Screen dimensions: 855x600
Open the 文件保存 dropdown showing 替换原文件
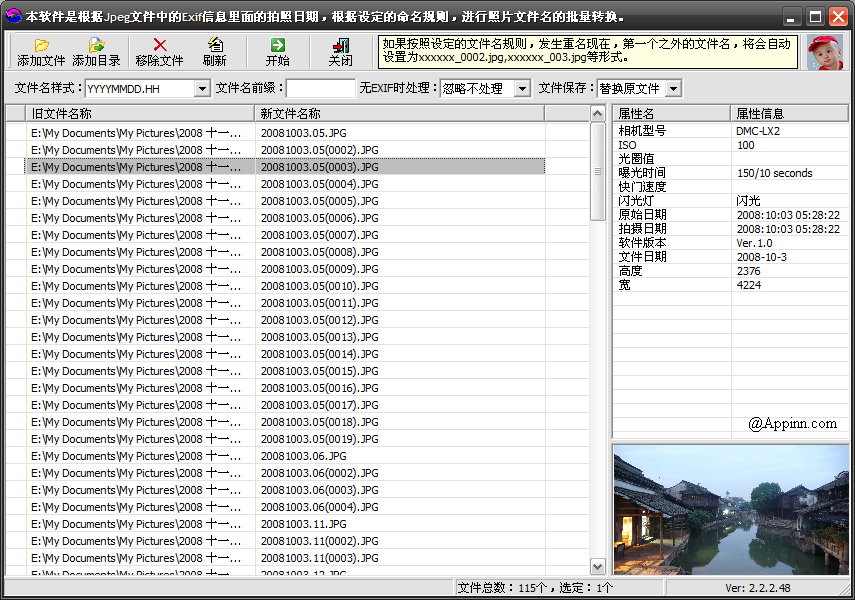pos(673,89)
